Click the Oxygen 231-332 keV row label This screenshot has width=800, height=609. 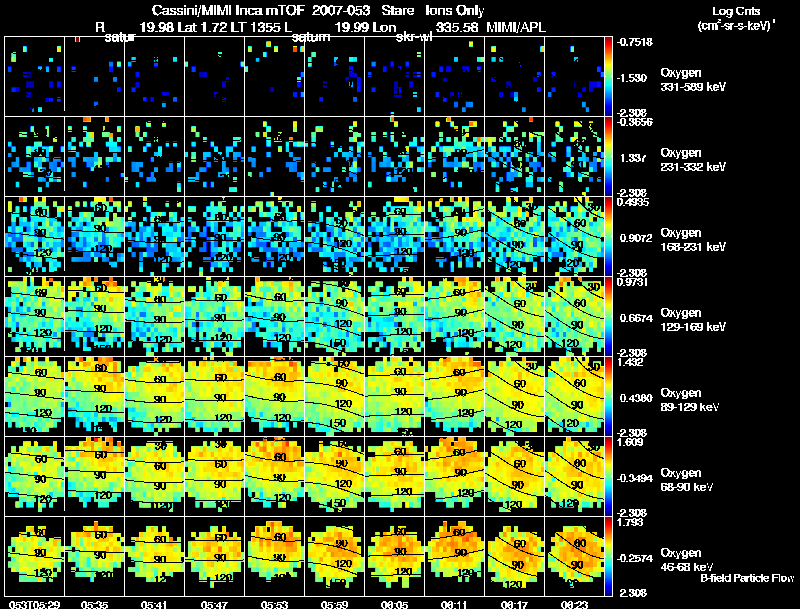pos(693,160)
